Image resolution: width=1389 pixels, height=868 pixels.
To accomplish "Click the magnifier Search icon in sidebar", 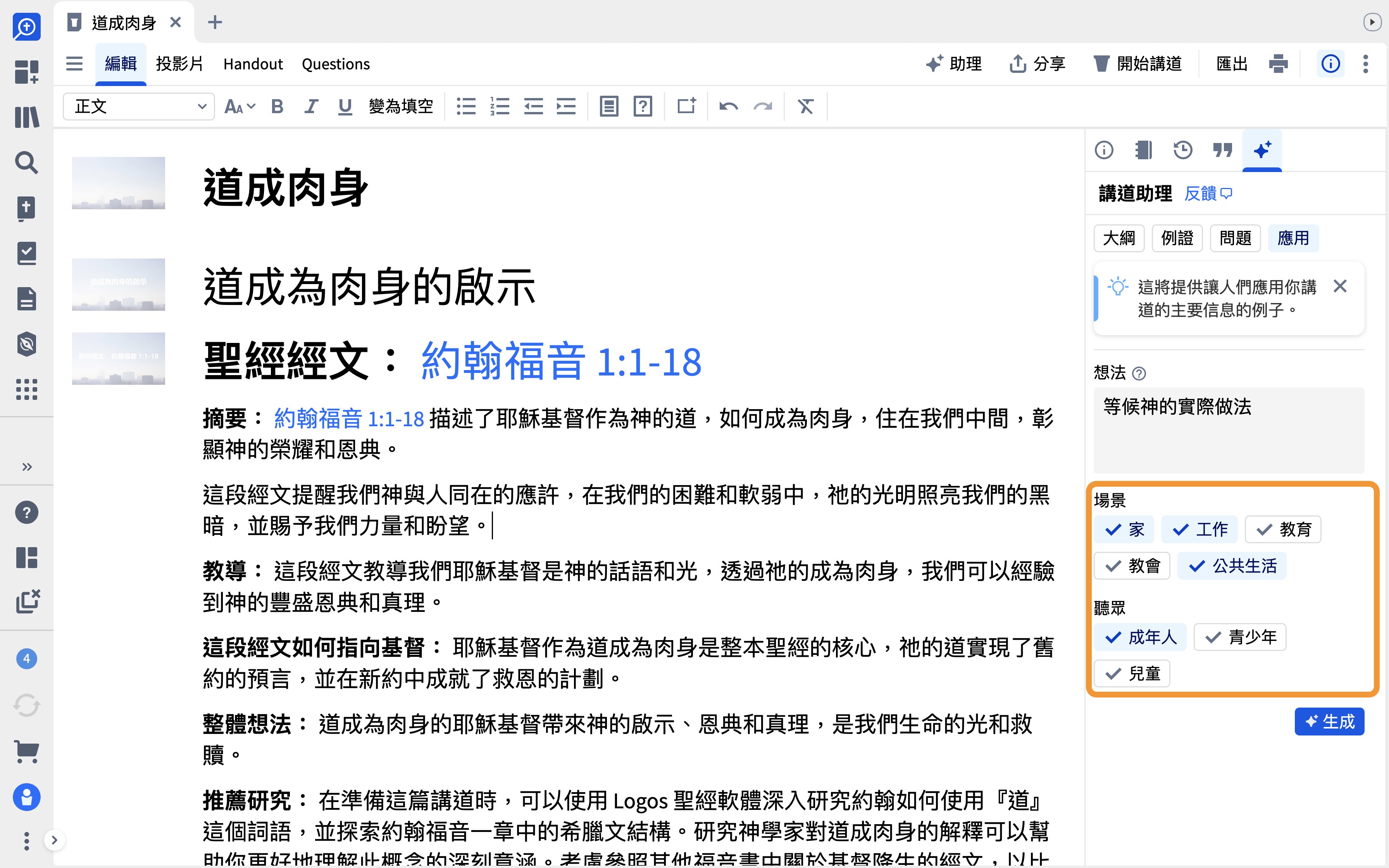I will (26, 162).
